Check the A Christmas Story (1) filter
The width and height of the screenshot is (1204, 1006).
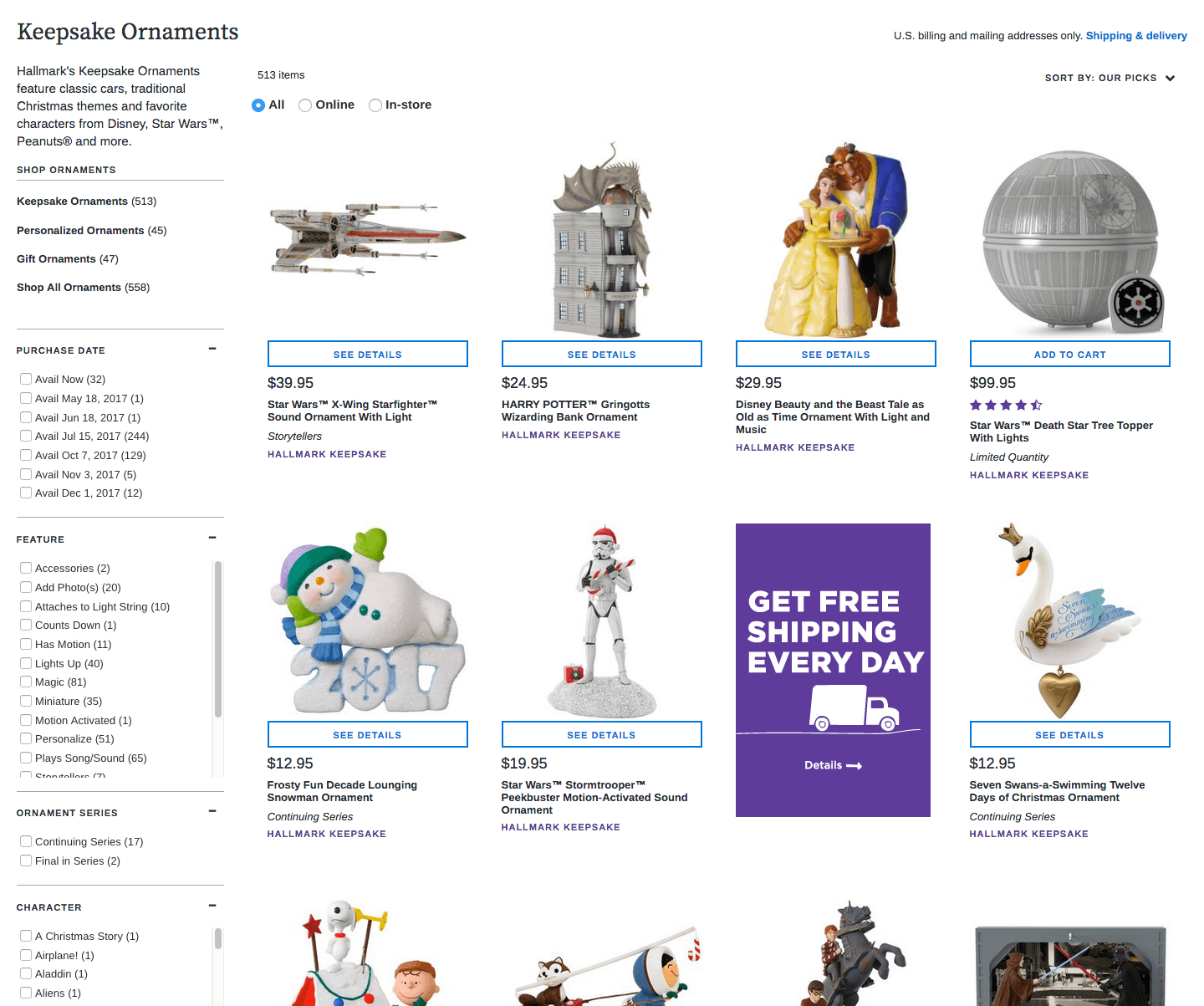pos(26,936)
